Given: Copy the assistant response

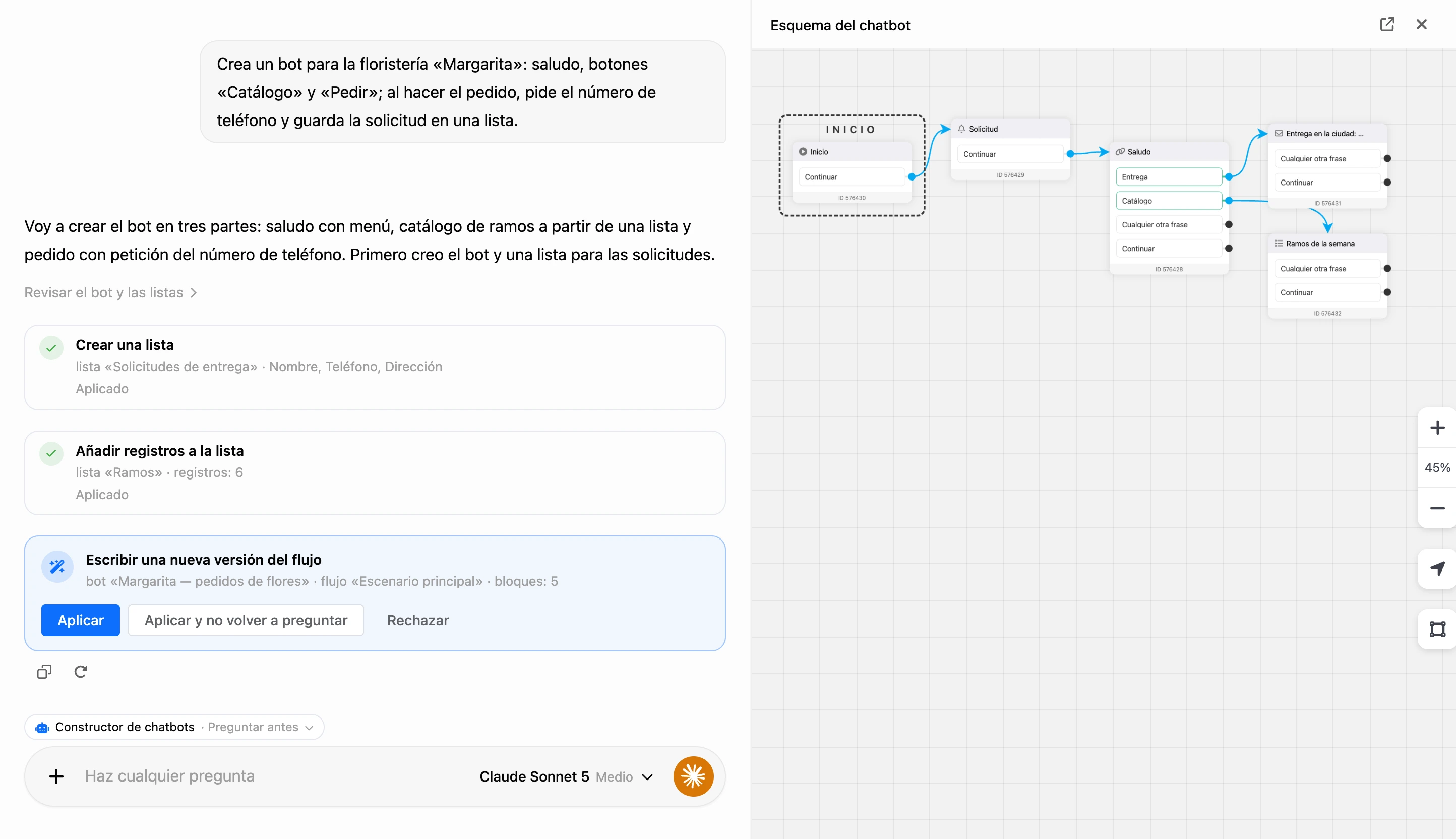Looking at the screenshot, I should coord(44,671).
